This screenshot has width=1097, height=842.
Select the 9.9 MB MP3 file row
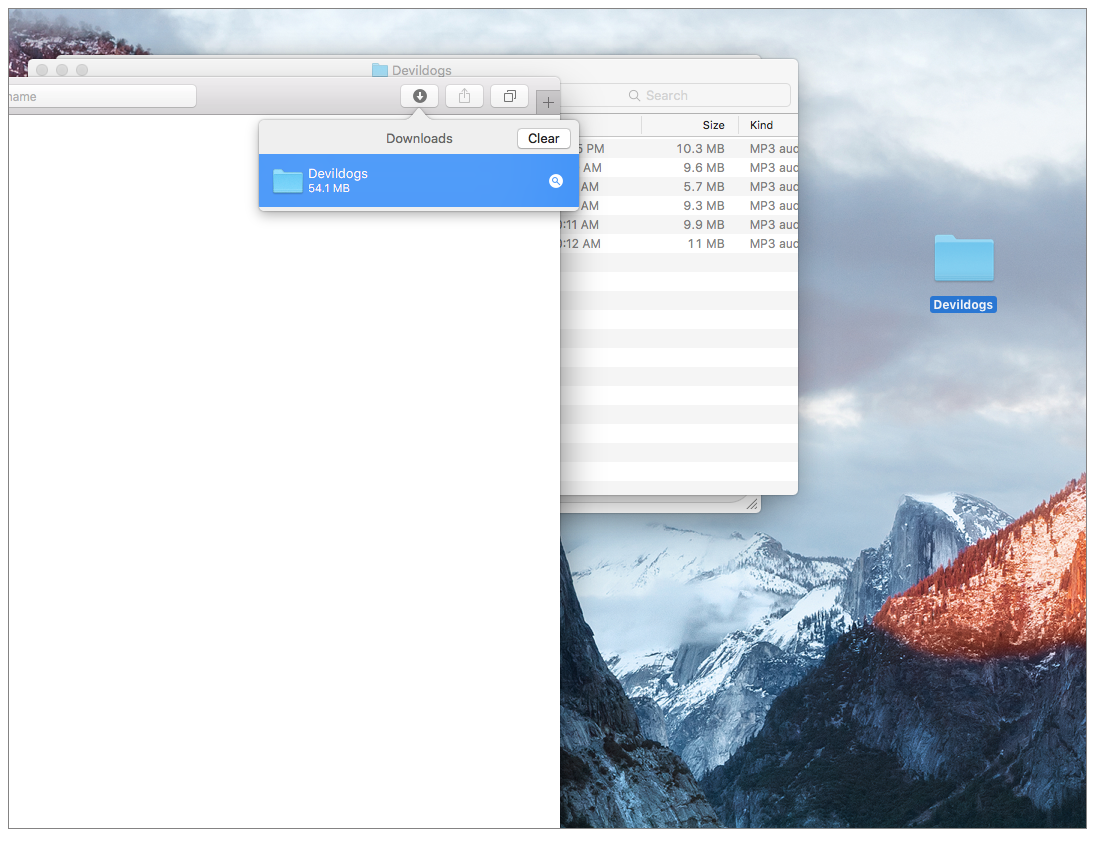pos(690,225)
